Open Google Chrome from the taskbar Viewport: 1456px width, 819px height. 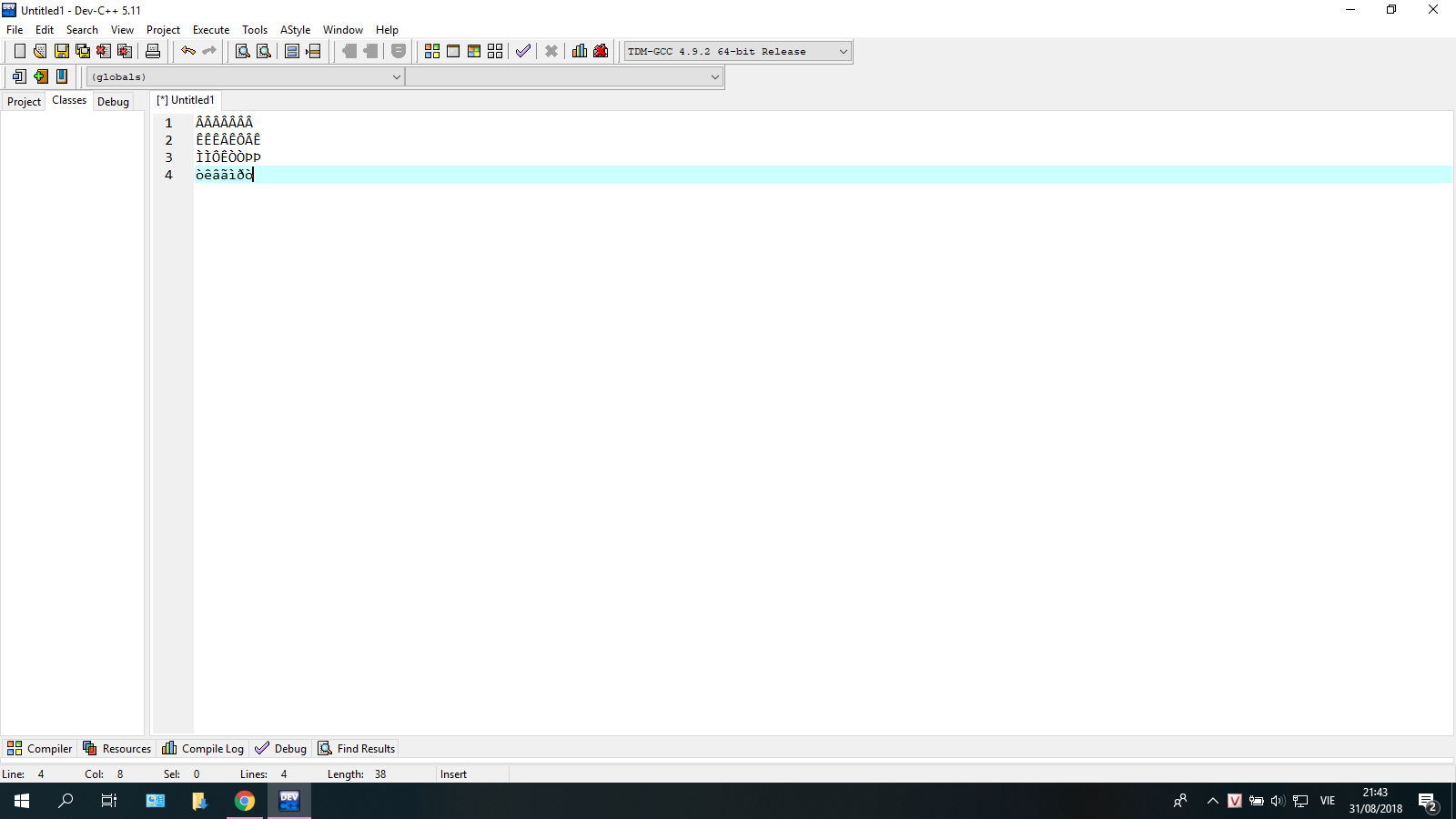pyautogui.click(x=245, y=801)
